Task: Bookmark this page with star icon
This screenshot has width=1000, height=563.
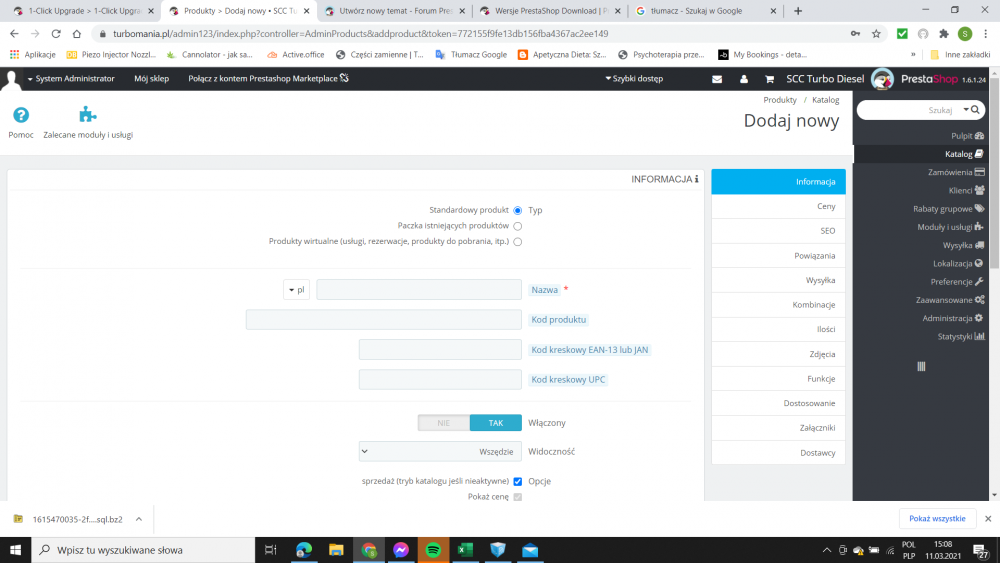Action: [x=876, y=34]
